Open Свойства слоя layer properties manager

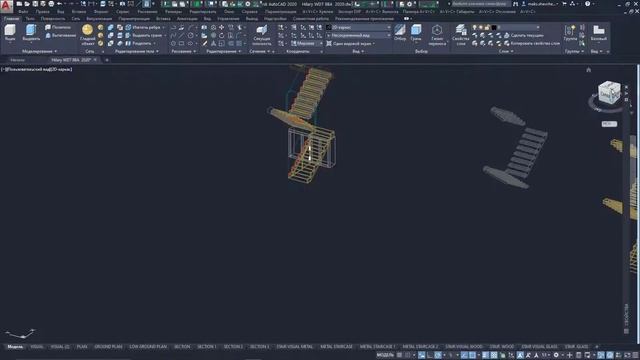(461, 35)
